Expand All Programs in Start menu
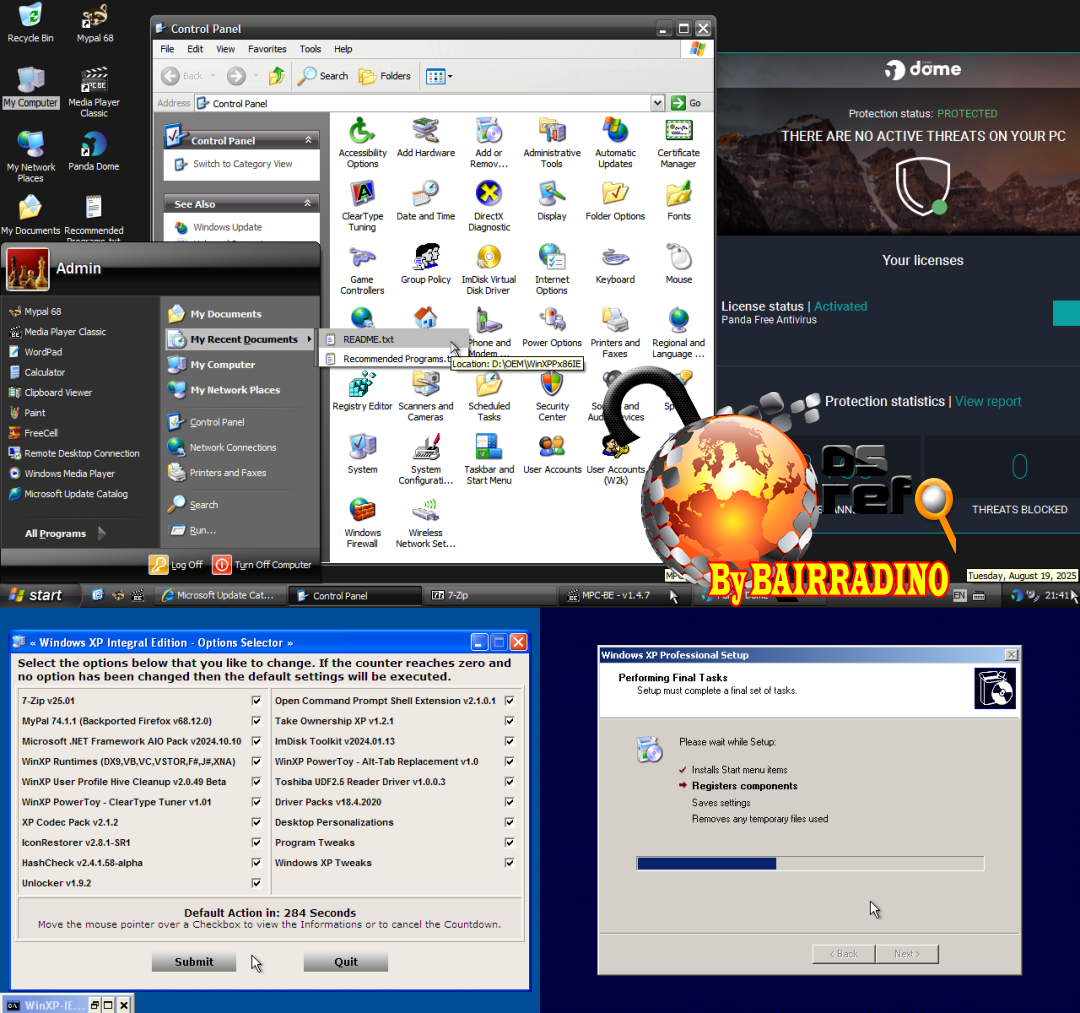This screenshot has height=1013, width=1080. click(65, 533)
